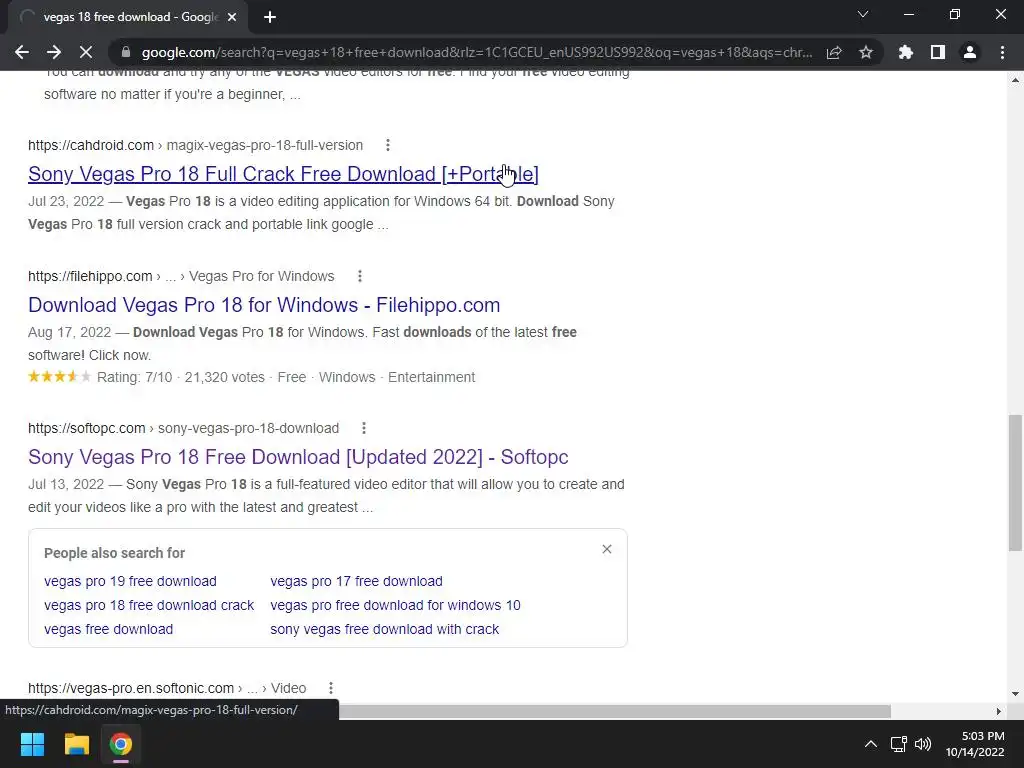Select the vegas 18 free download tab
The width and height of the screenshot is (1024, 768).
129,17
